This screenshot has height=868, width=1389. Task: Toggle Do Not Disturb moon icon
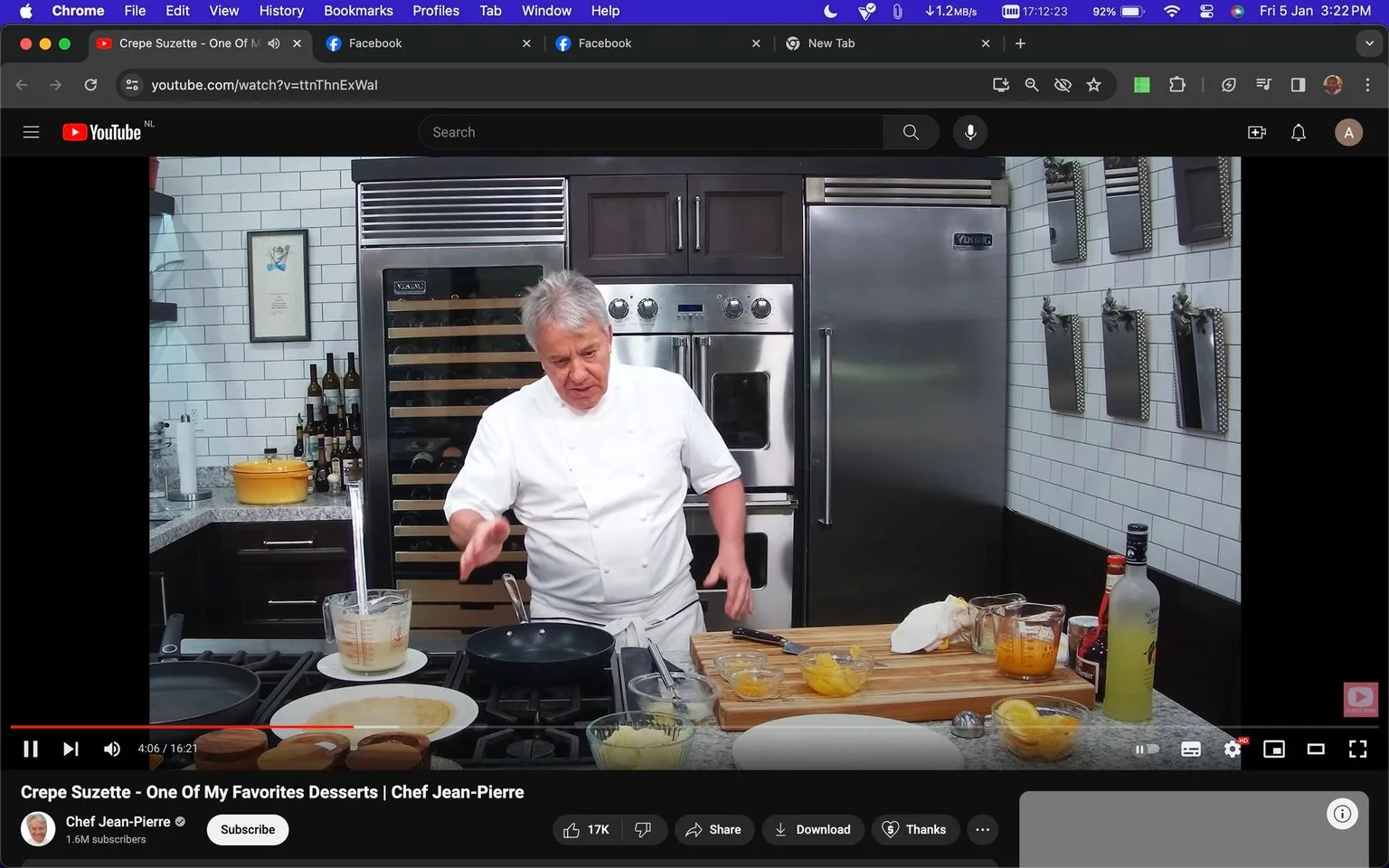point(830,11)
